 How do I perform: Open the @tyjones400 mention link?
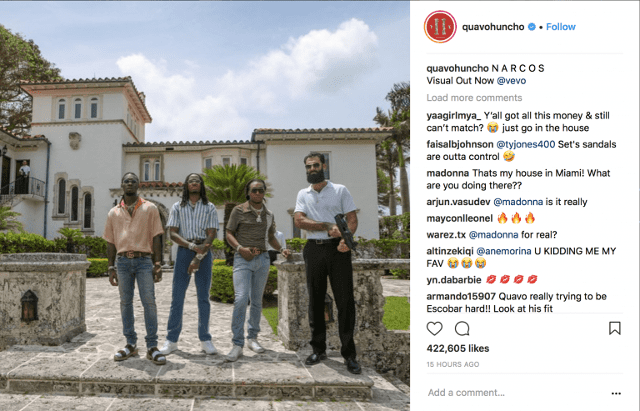(526, 144)
